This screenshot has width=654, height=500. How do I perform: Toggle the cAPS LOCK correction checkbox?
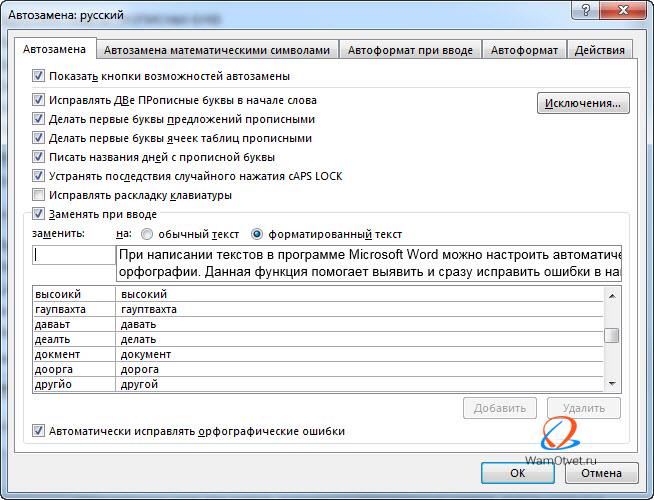click(x=38, y=176)
